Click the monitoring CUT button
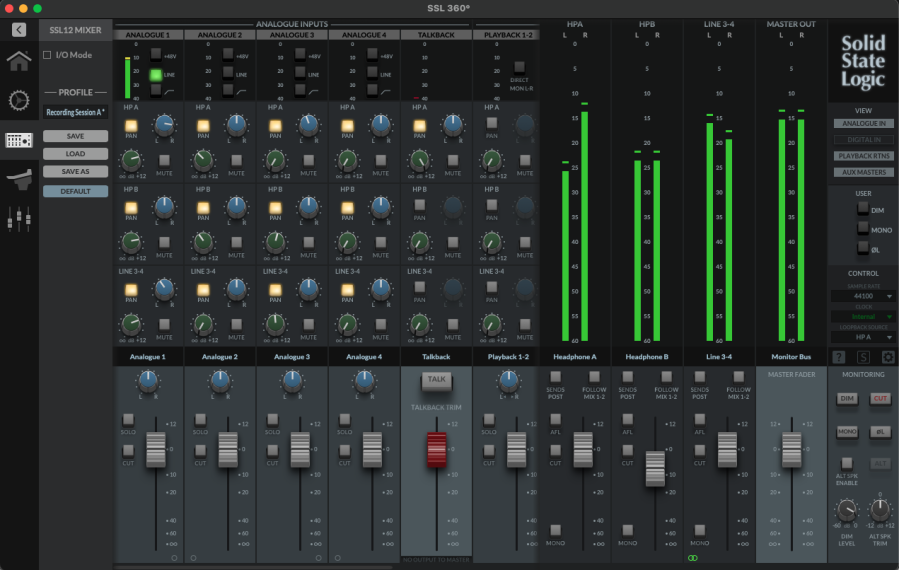 (880, 399)
